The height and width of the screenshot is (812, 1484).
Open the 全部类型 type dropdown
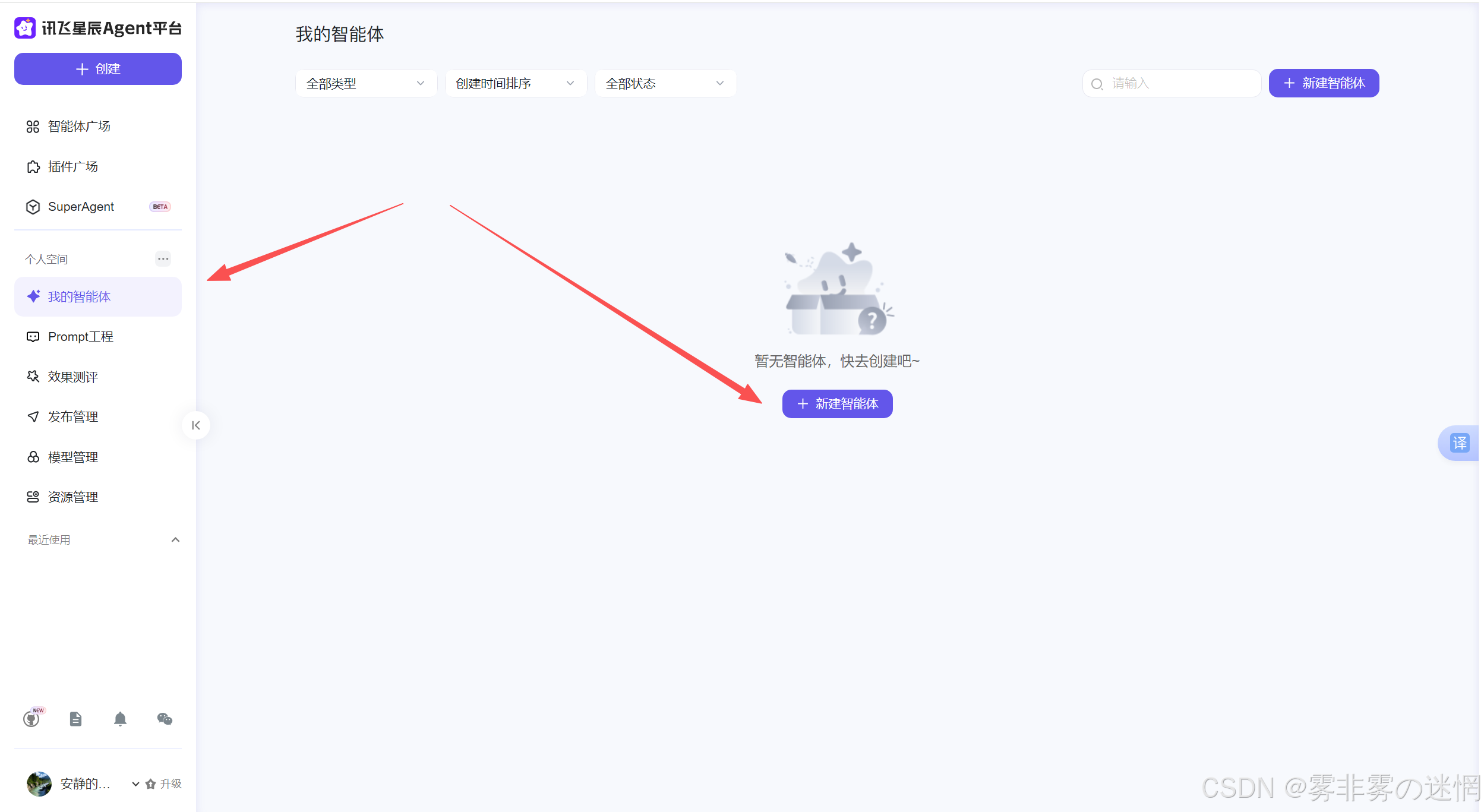click(366, 84)
